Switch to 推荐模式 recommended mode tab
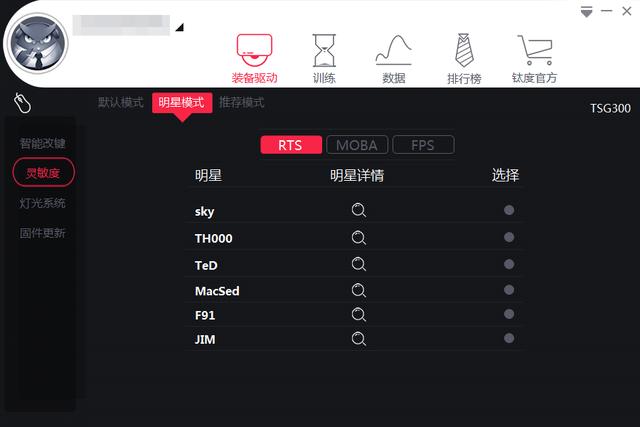This screenshot has height=427, width=640. (242, 102)
